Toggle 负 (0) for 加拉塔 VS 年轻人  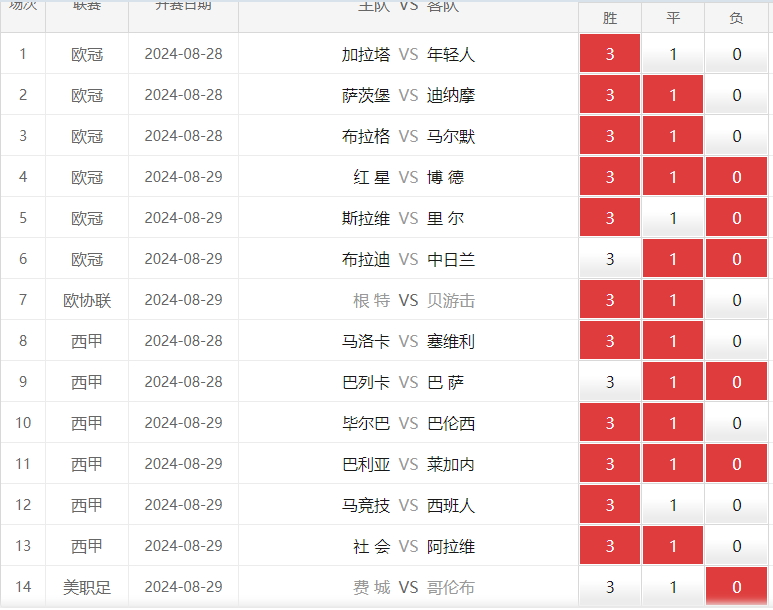click(737, 53)
